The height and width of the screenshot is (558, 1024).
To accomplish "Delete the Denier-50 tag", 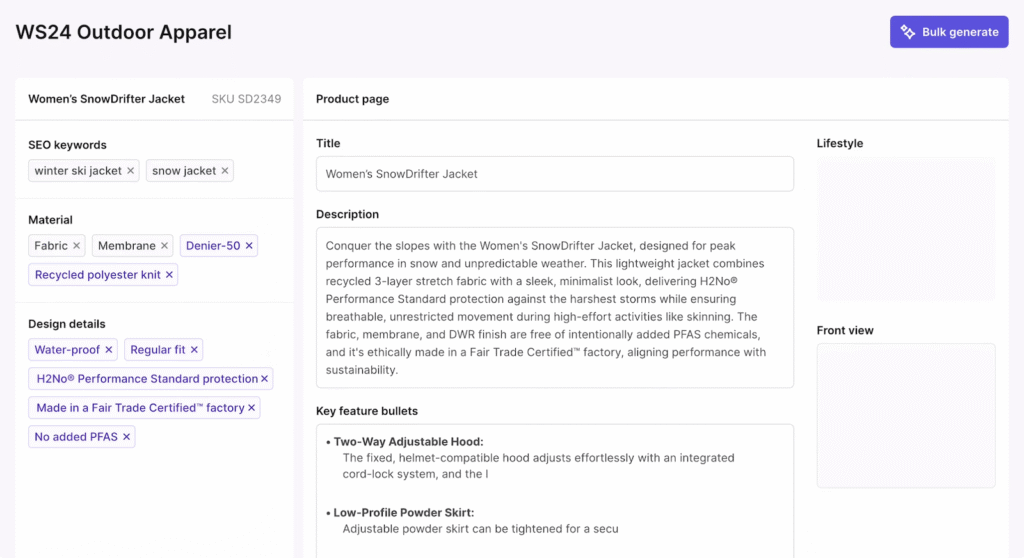I will 249,246.
